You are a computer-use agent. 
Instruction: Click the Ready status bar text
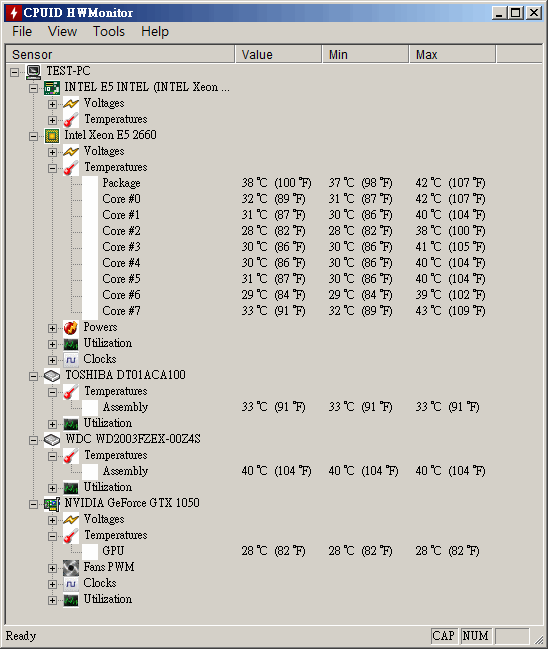pos(21,636)
